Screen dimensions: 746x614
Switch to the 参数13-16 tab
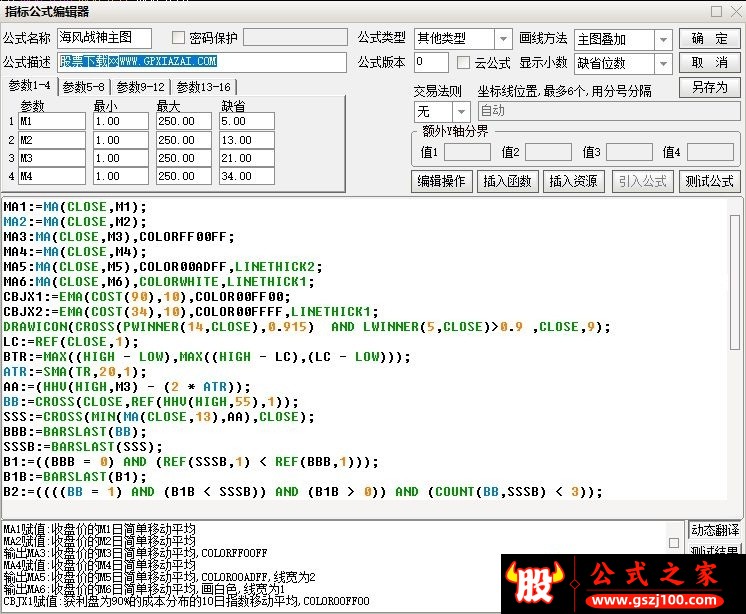[x=203, y=87]
